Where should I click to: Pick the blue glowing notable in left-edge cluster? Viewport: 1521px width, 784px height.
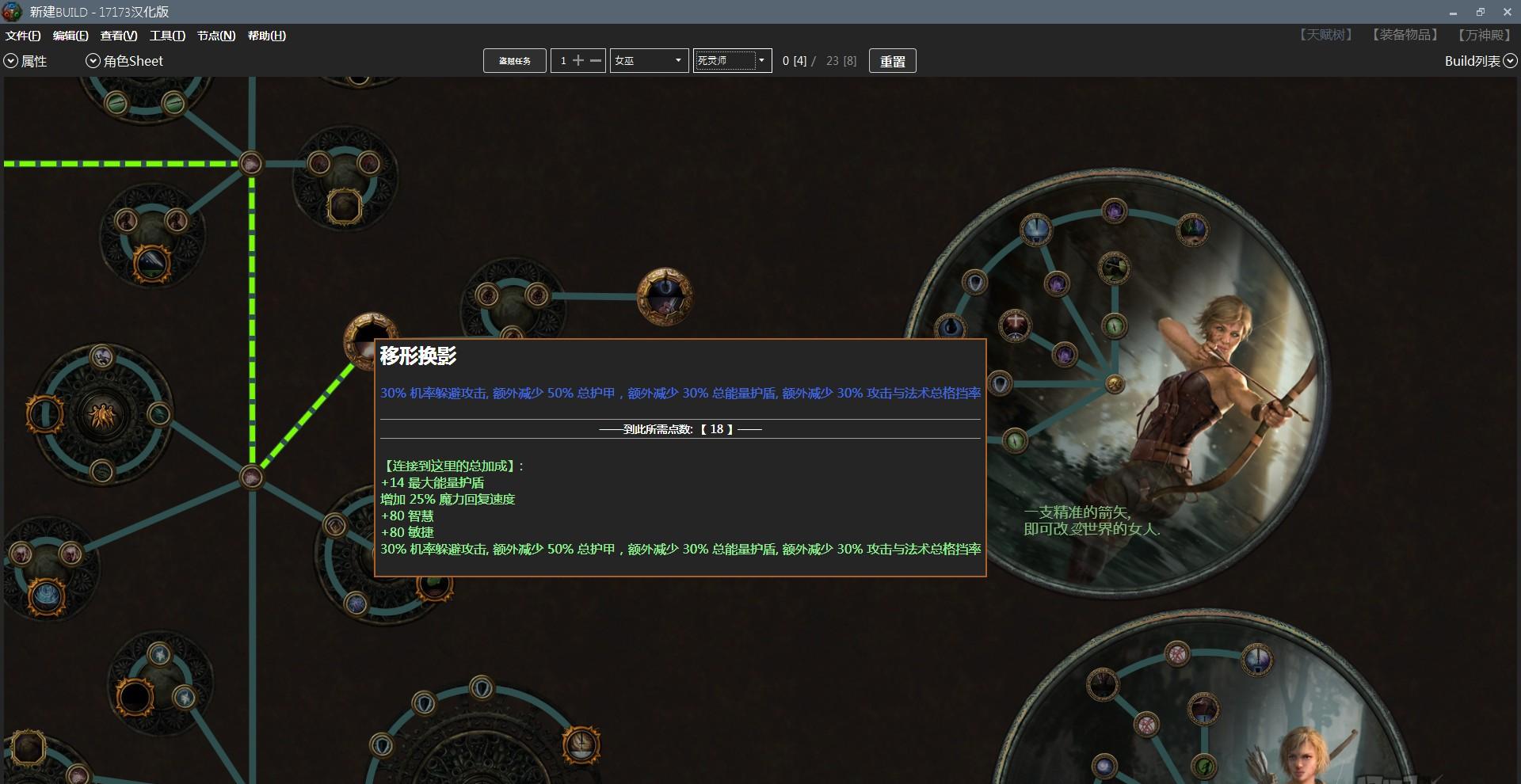[46, 596]
